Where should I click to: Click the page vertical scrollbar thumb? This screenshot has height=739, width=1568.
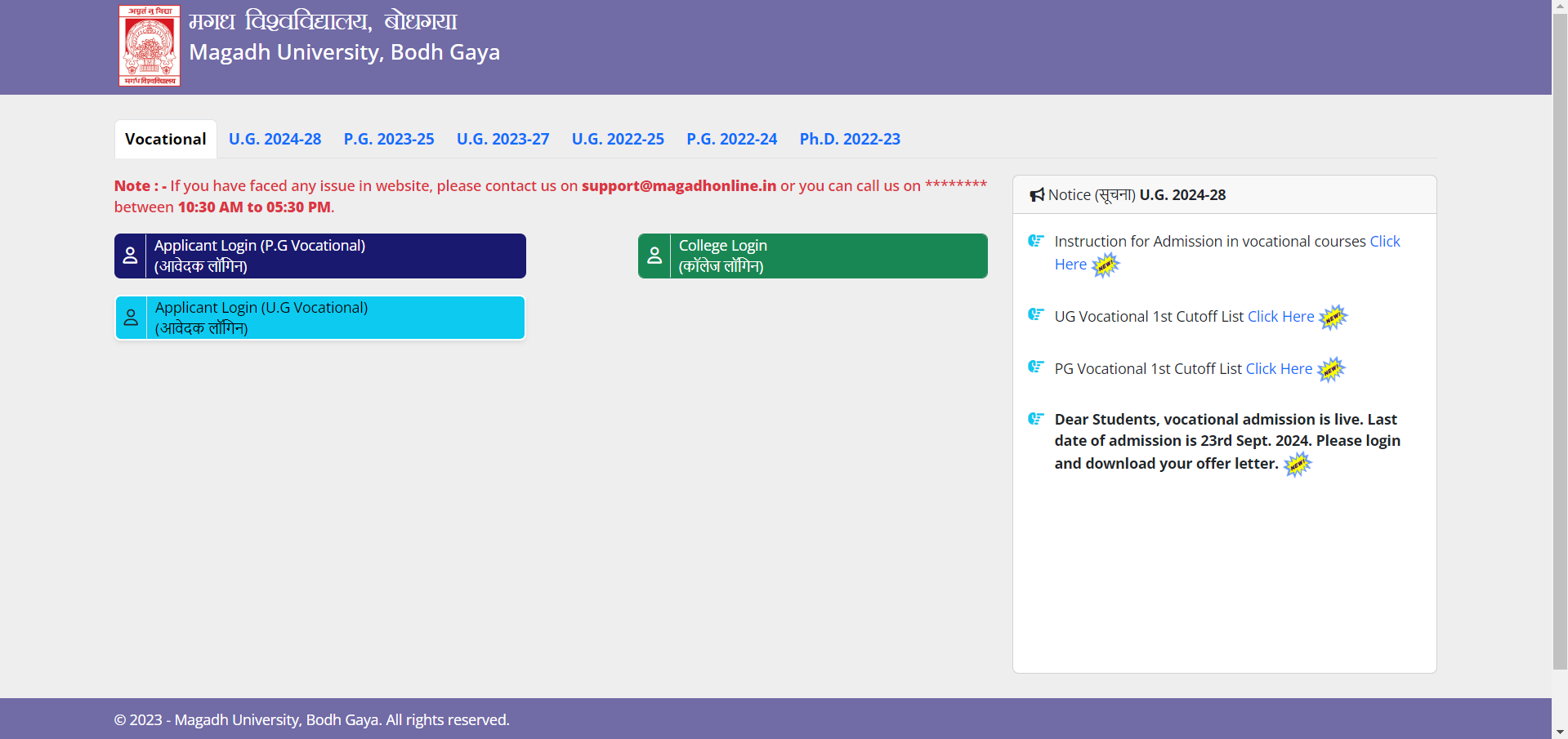point(1560,341)
